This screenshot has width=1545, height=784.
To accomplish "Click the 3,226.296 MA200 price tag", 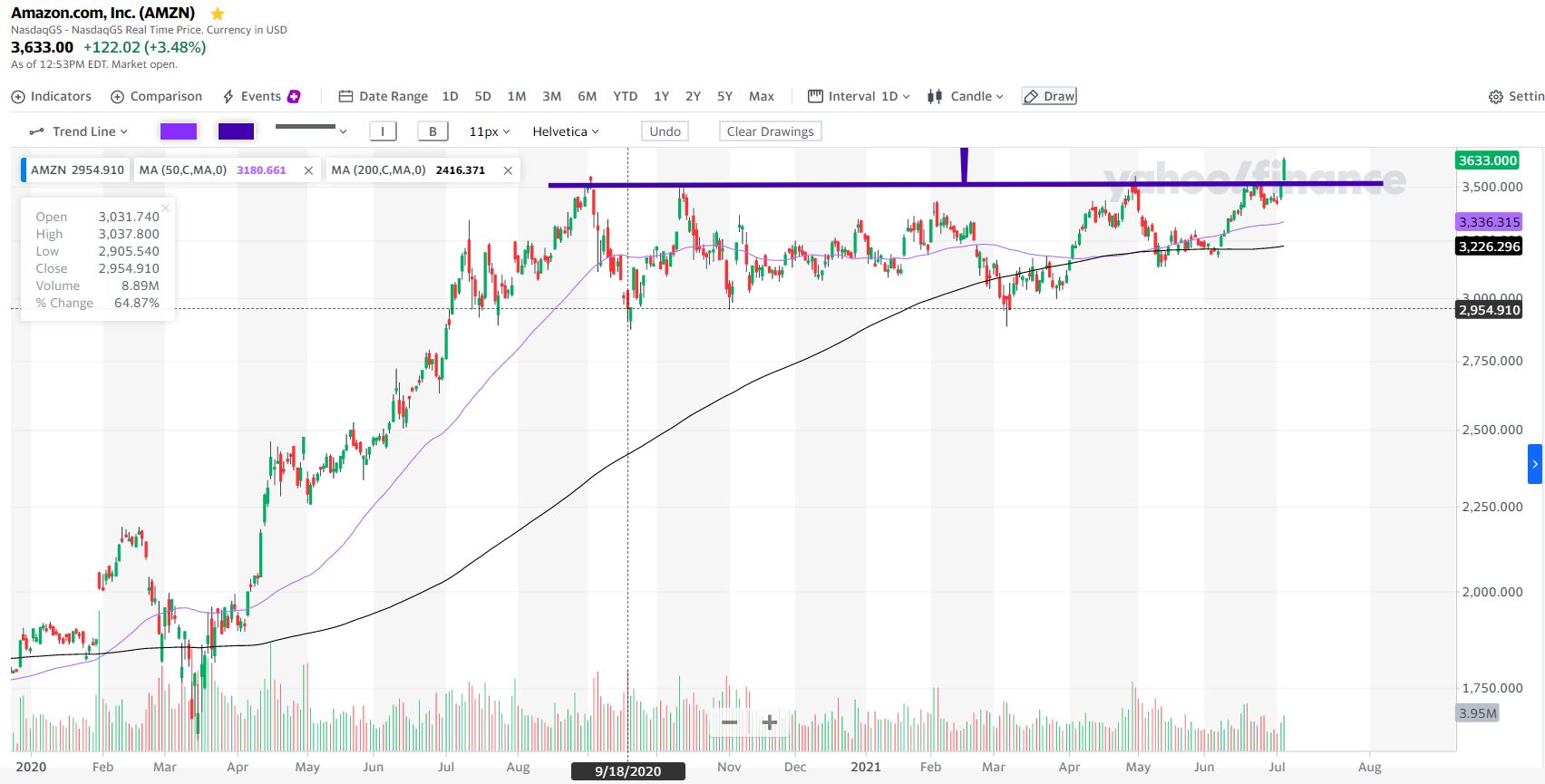I will point(1489,247).
